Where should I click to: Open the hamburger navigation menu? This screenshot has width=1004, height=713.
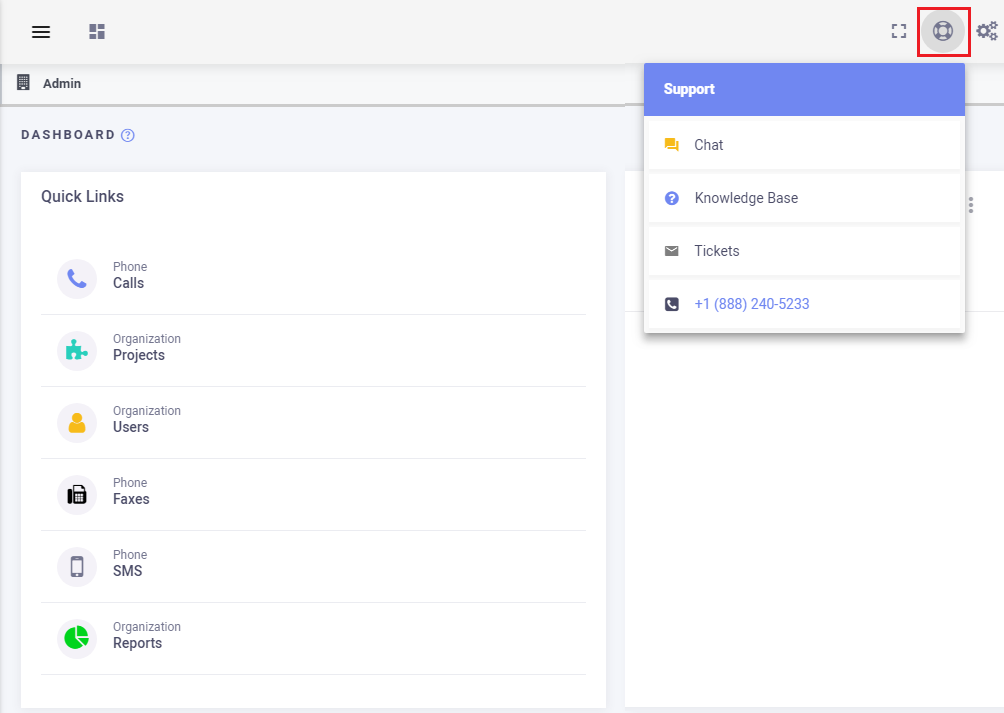pos(41,32)
